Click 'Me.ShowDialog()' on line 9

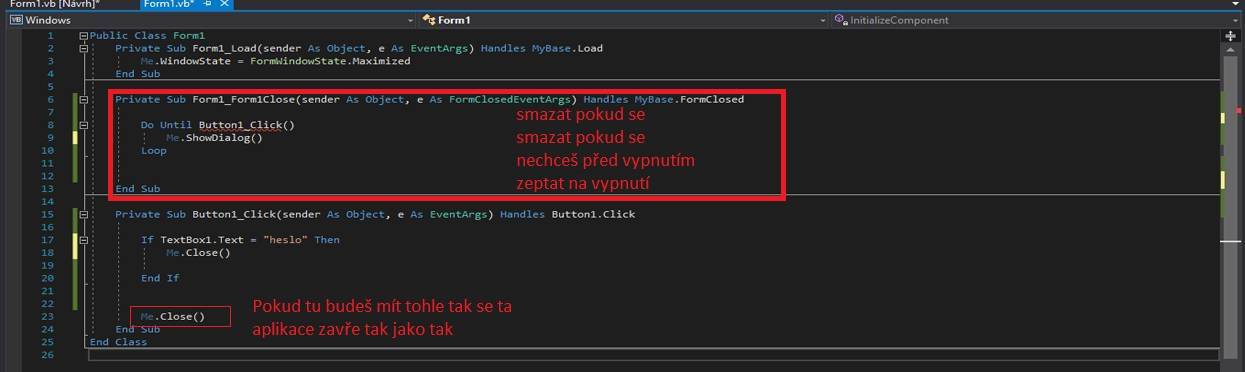[x=214, y=138]
